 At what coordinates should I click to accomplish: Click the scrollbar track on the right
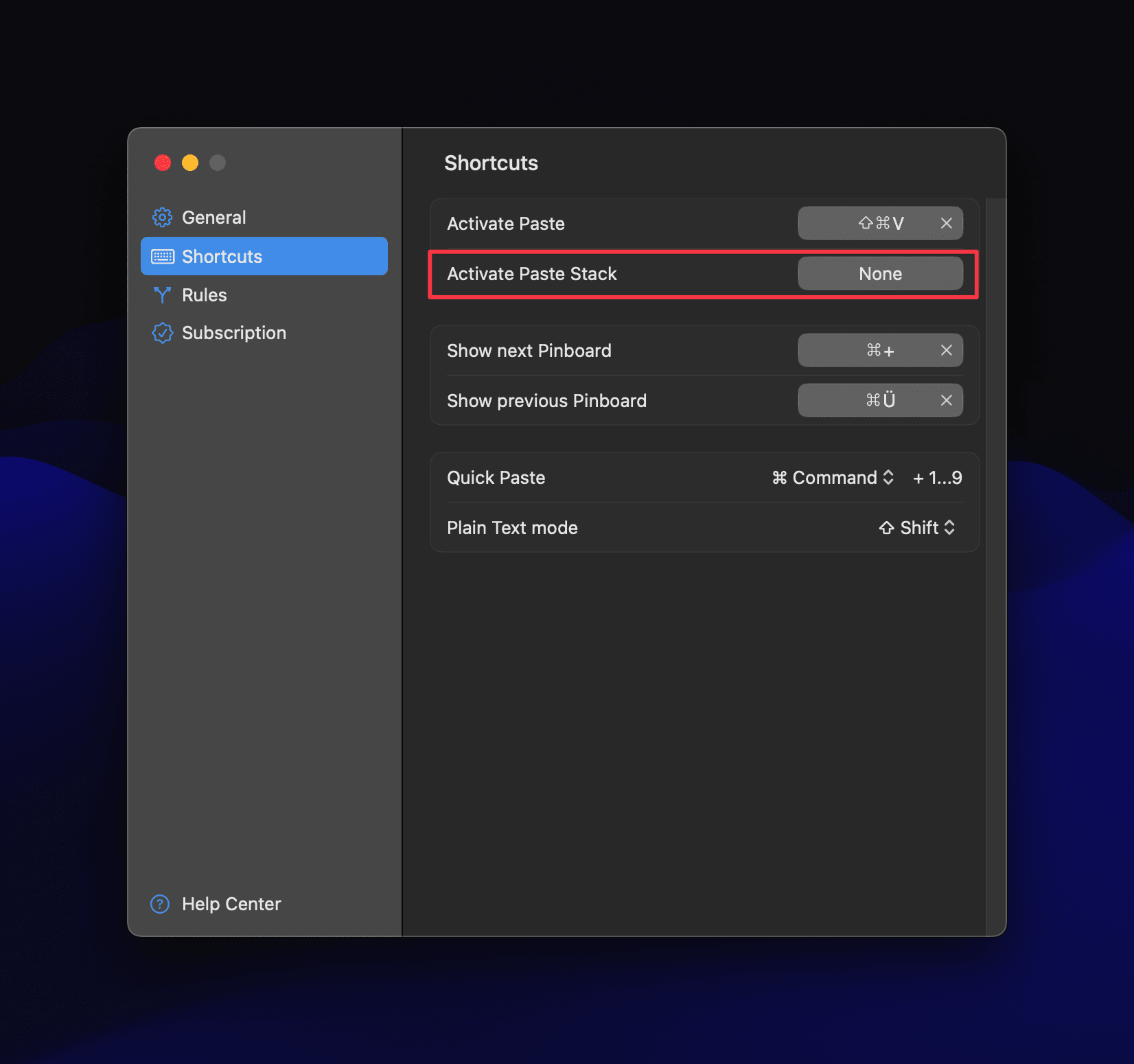click(x=996, y=567)
